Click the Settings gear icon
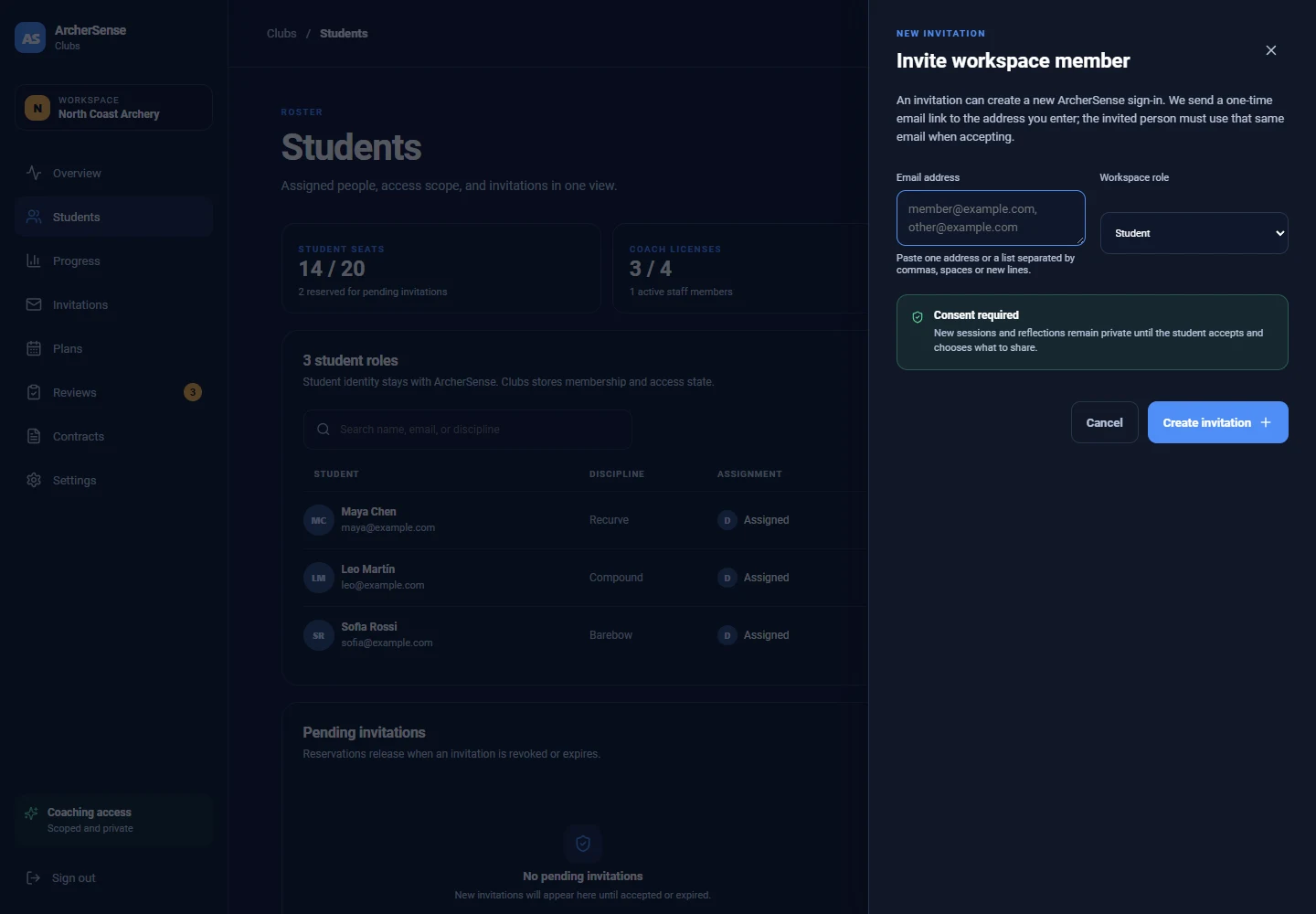This screenshot has width=1316, height=914. (34, 480)
